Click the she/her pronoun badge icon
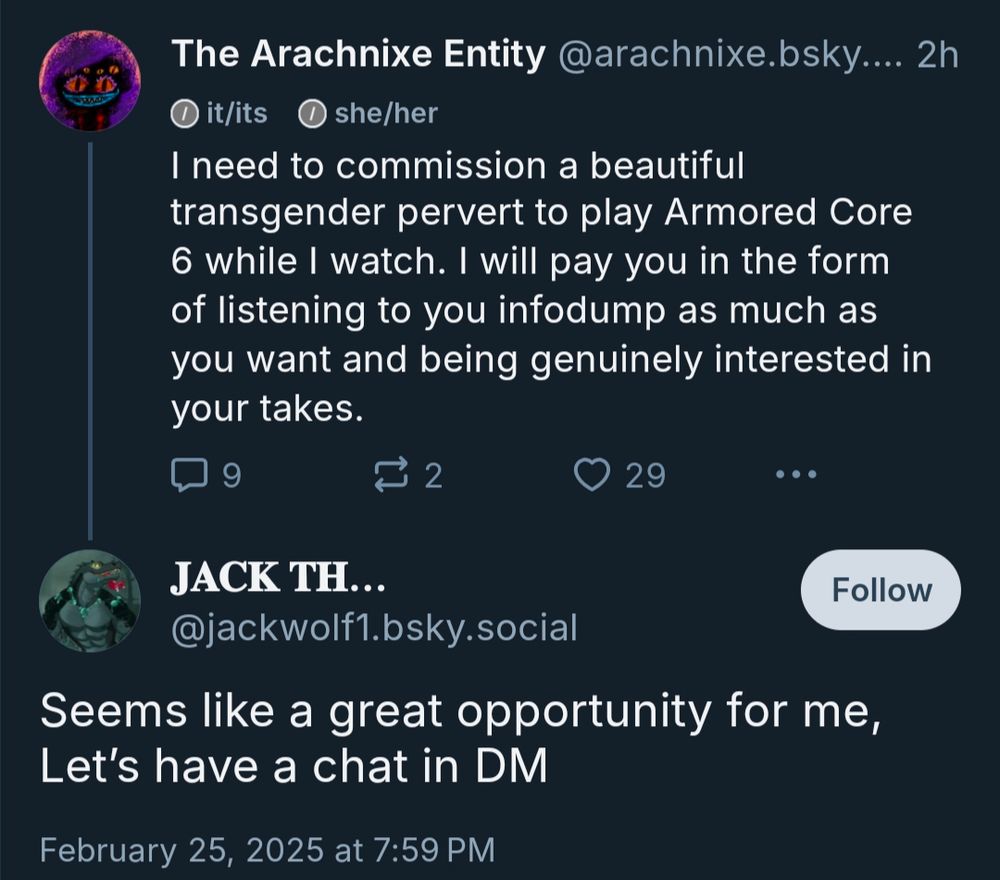 click(313, 113)
